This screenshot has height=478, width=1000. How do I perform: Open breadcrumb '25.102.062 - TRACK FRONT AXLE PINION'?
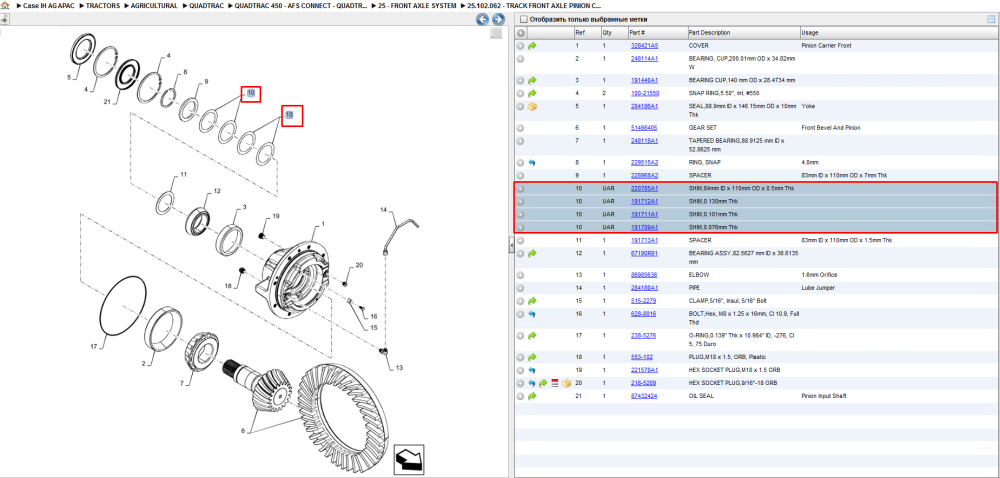[x=534, y=5]
